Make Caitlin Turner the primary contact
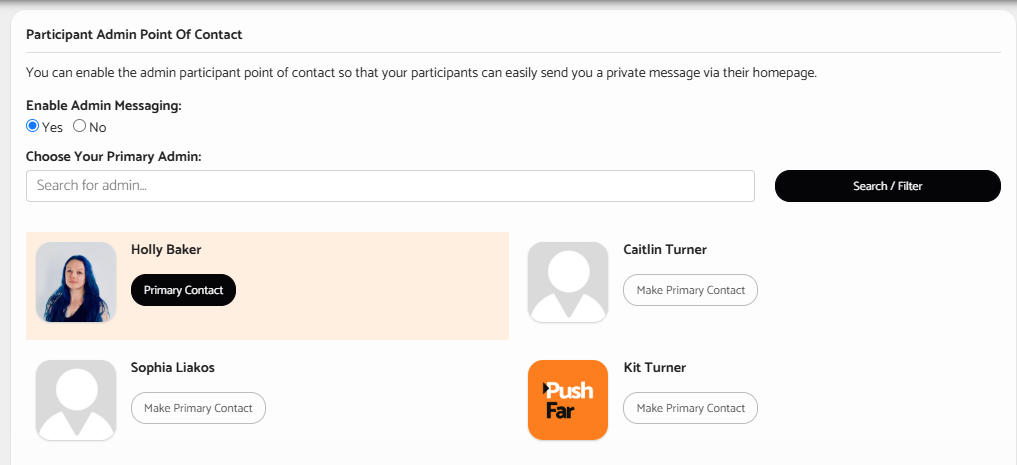The height and width of the screenshot is (465, 1017). click(690, 290)
